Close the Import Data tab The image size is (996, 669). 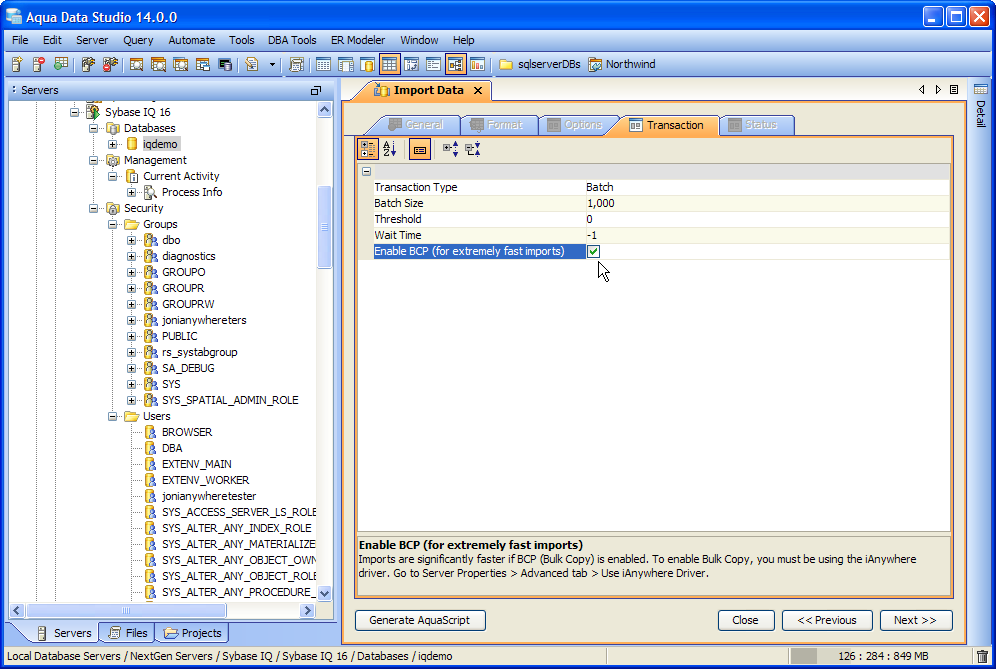tap(478, 91)
